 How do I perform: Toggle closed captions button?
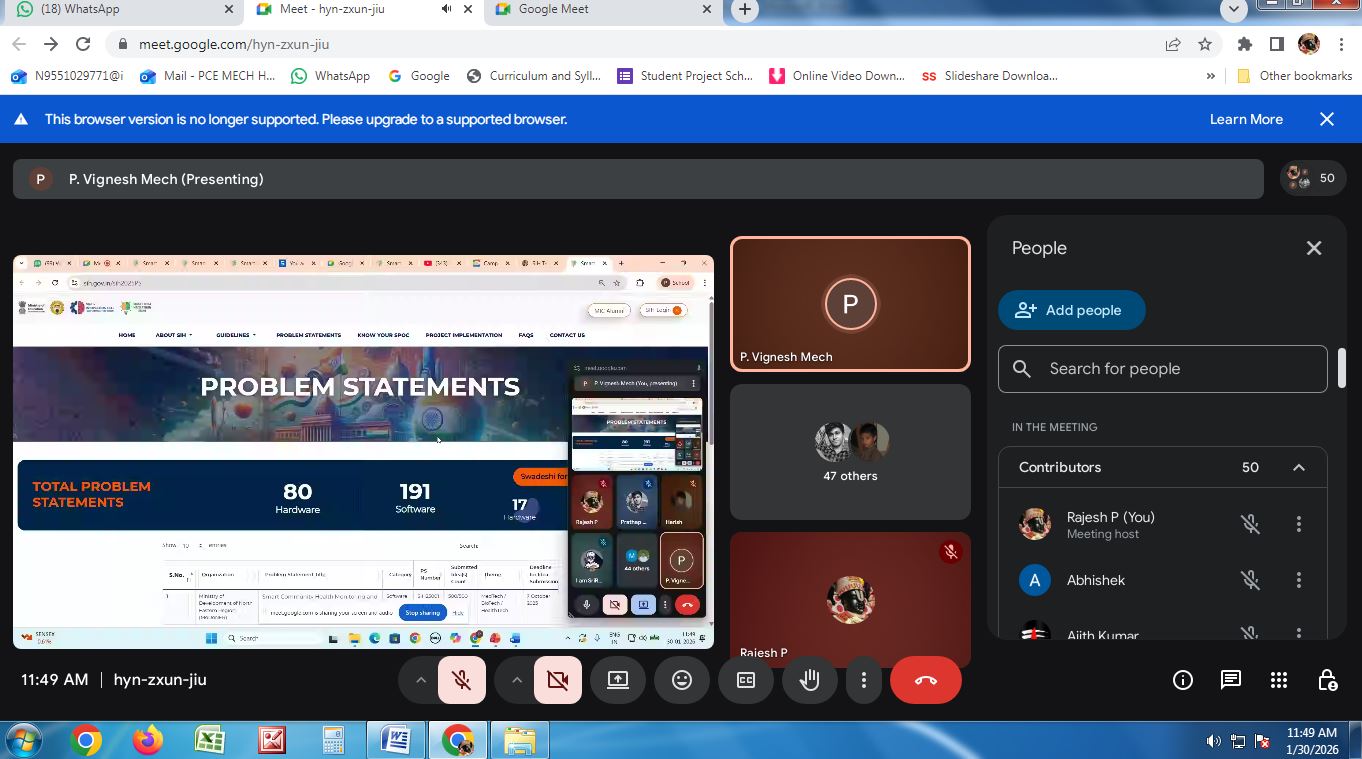[x=746, y=680]
